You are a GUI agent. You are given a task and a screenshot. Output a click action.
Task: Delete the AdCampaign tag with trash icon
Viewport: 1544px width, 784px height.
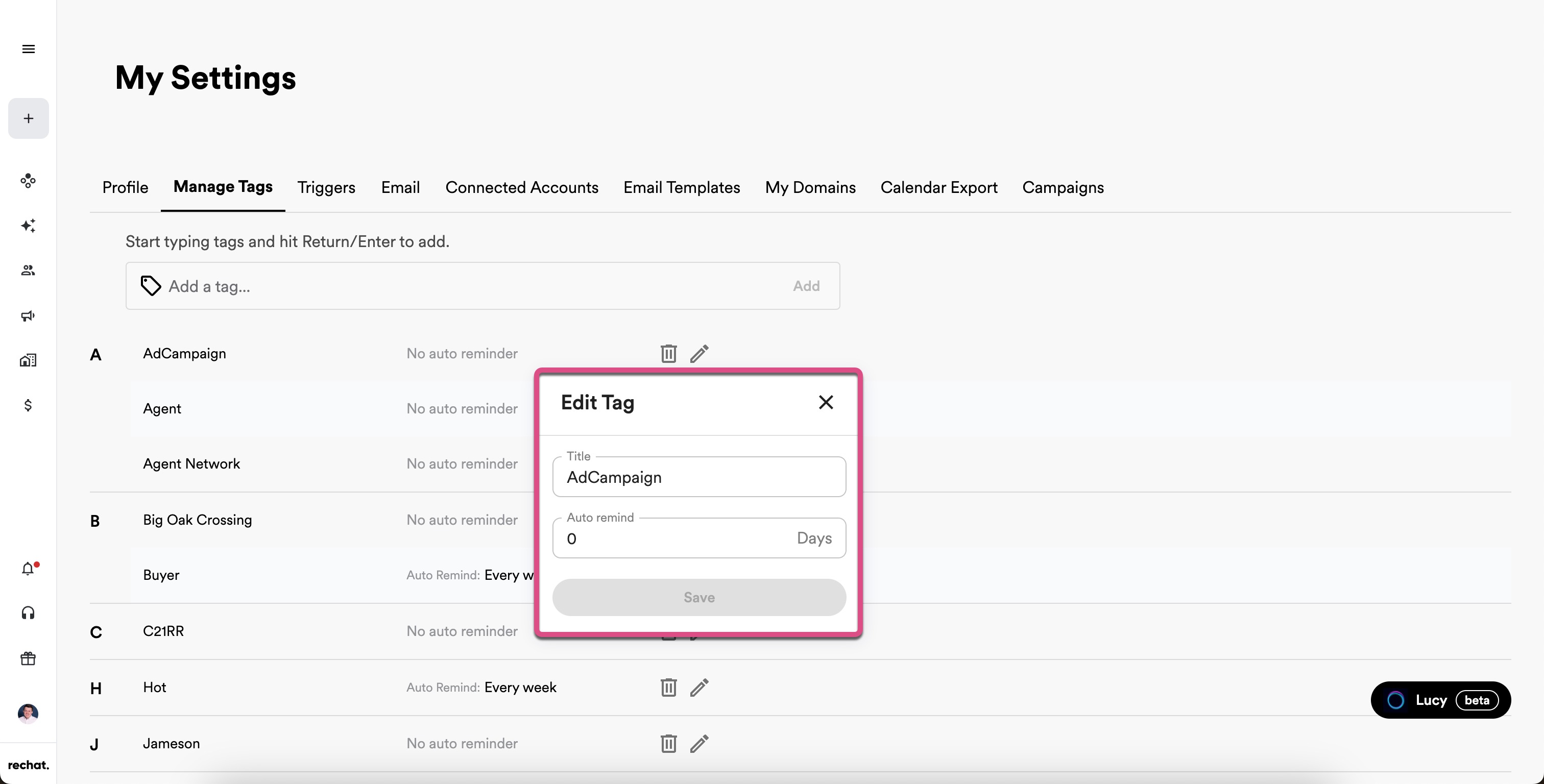click(x=668, y=354)
